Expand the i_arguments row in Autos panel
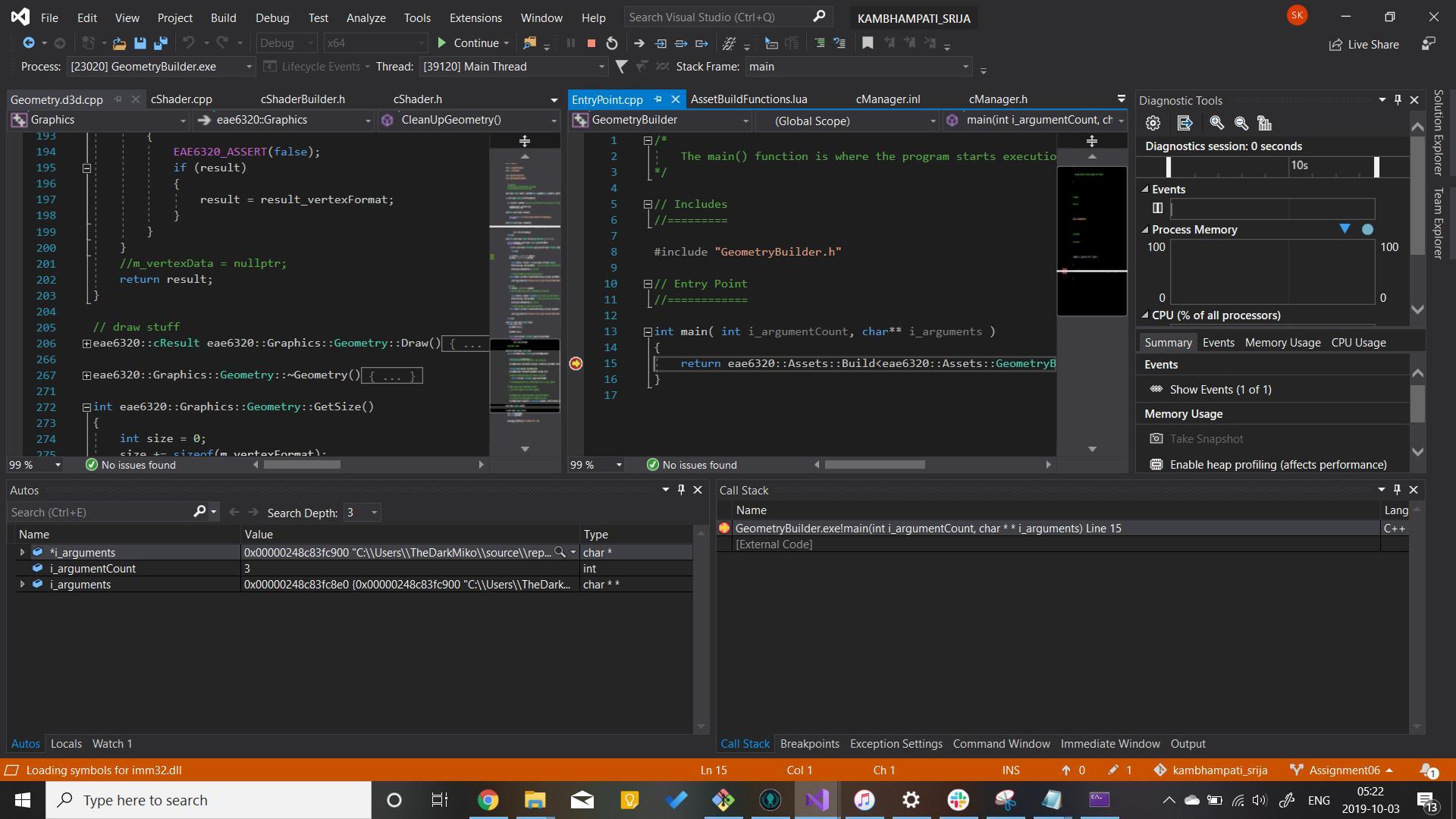 tap(22, 584)
